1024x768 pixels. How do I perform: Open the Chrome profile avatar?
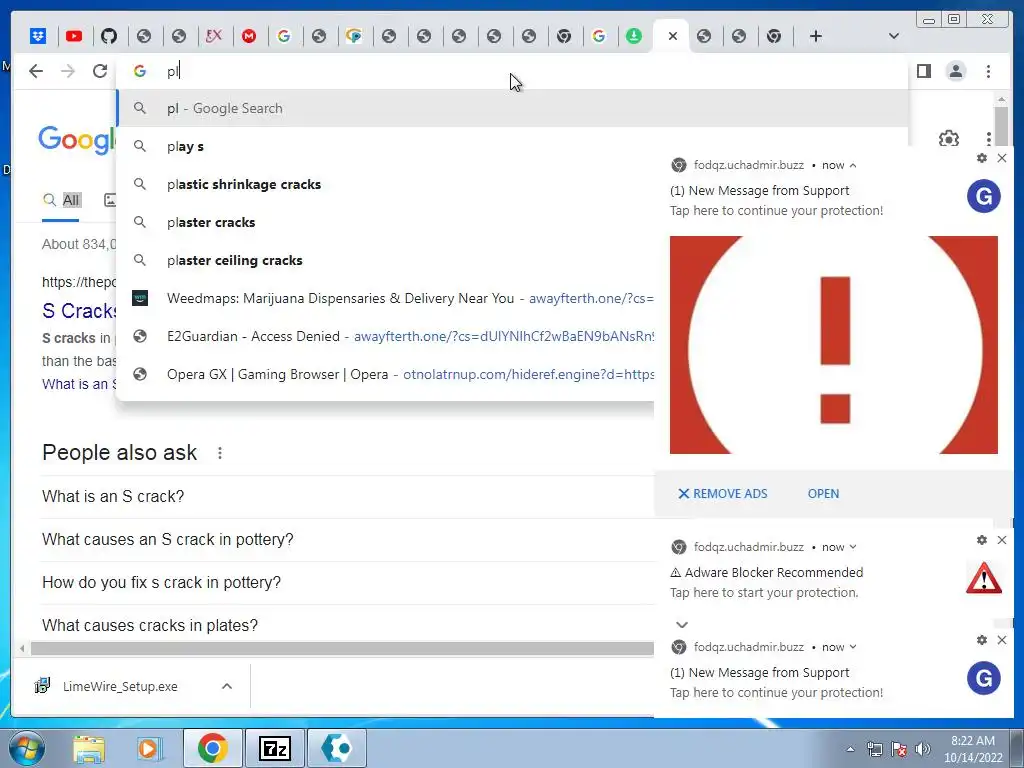pyautogui.click(x=955, y=71)
